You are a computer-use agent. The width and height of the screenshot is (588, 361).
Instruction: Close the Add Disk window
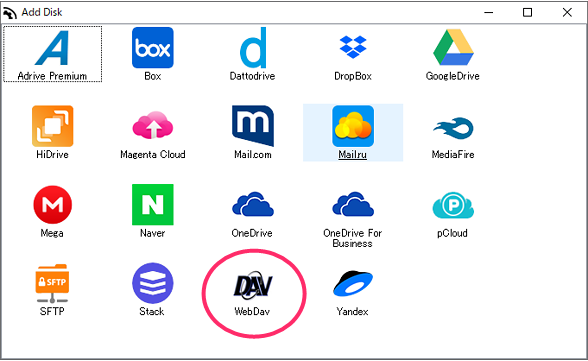pos(567,12)
